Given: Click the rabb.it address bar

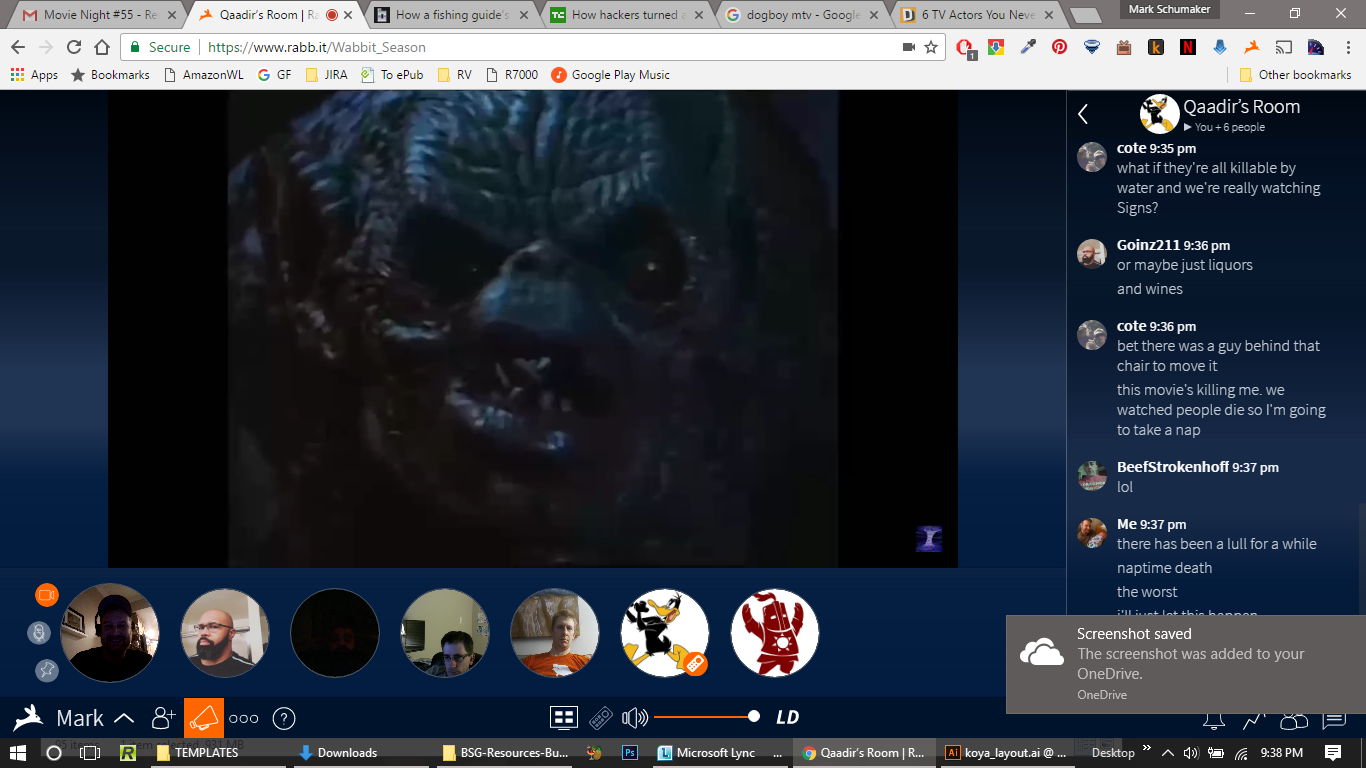Looking at the screenshot, I should pyautogui.click(x=532, y=47).
